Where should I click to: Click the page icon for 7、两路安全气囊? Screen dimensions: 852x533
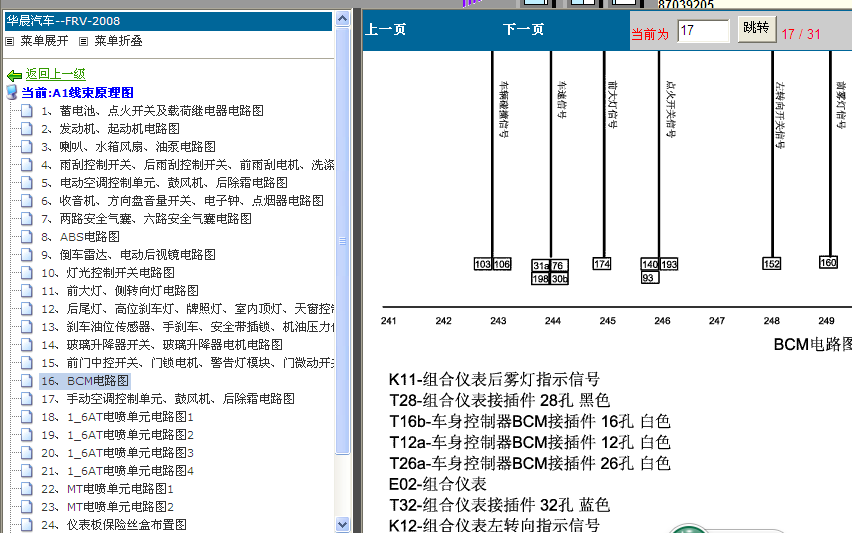coord(27,218)
